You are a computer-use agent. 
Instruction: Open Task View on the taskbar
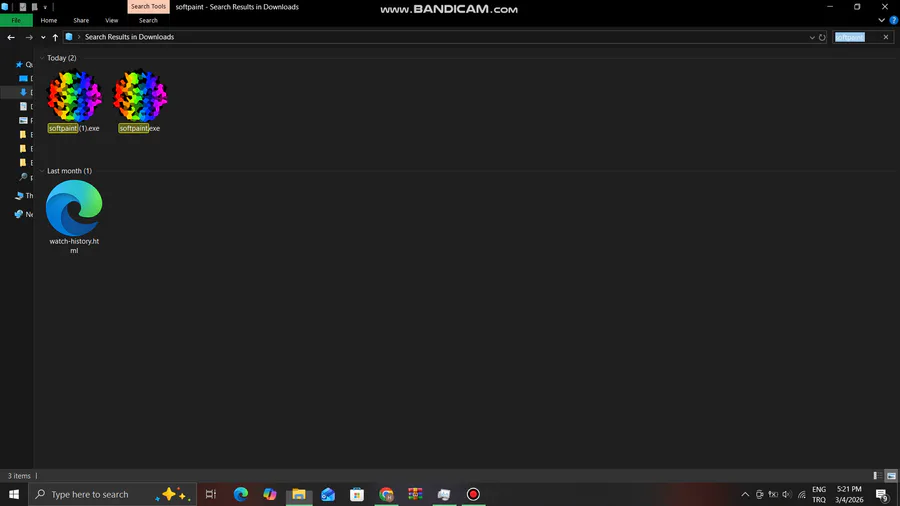pyautogui.click(x=211, y=494)
